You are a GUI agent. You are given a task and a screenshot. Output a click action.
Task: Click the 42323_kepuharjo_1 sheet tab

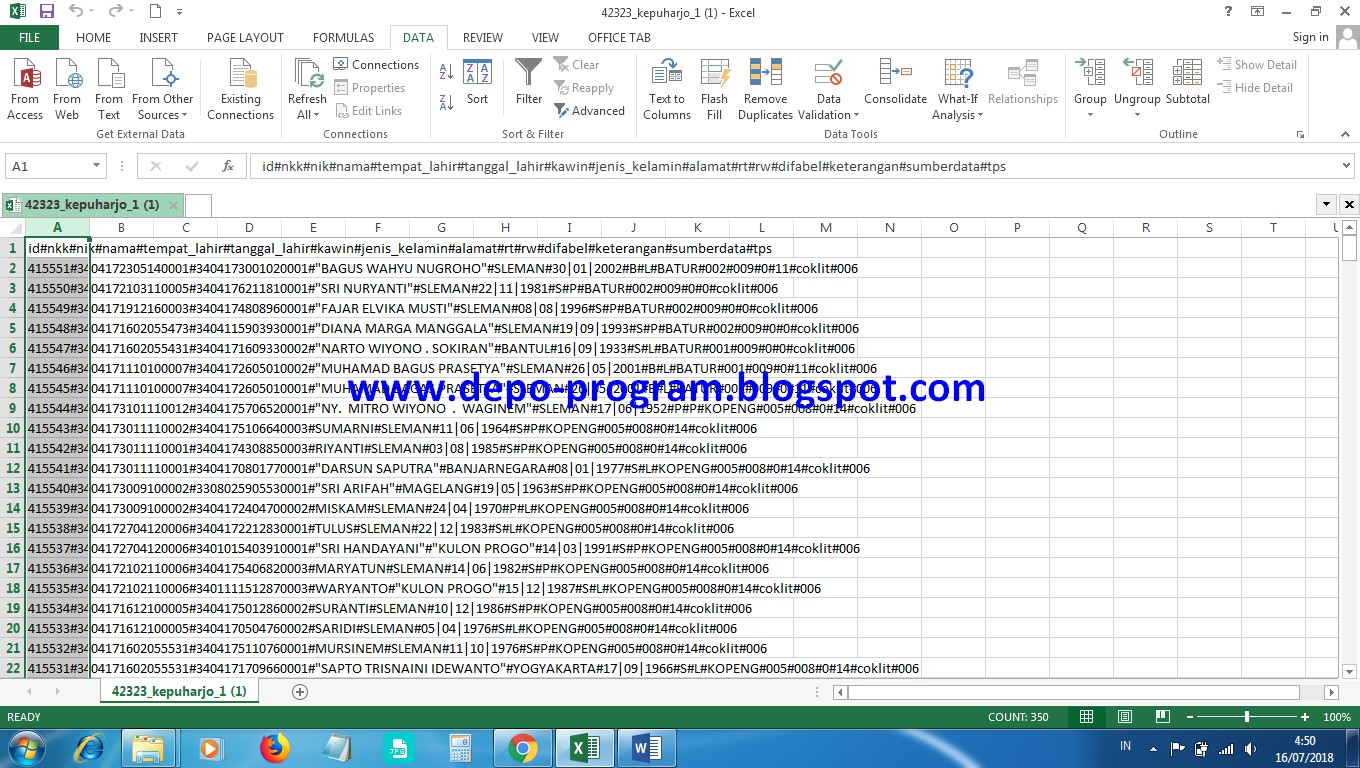click(179, 690)
